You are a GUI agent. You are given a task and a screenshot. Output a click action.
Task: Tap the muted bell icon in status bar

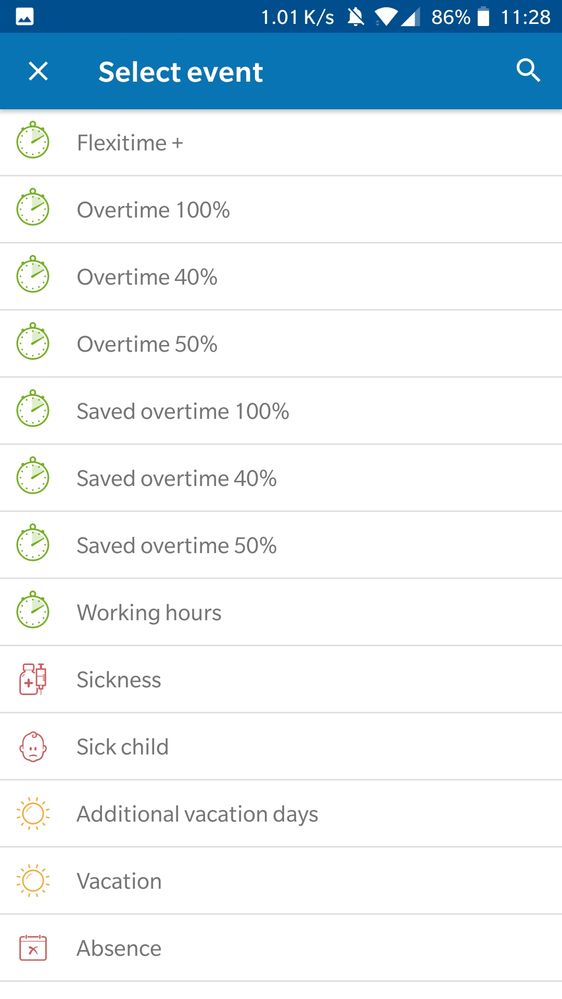click(355, 17)
